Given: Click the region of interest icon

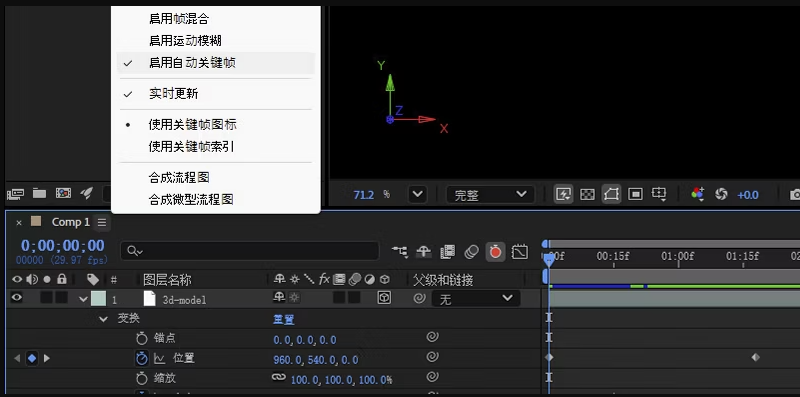Looking at the screenshot, I should tap(635, 194).
